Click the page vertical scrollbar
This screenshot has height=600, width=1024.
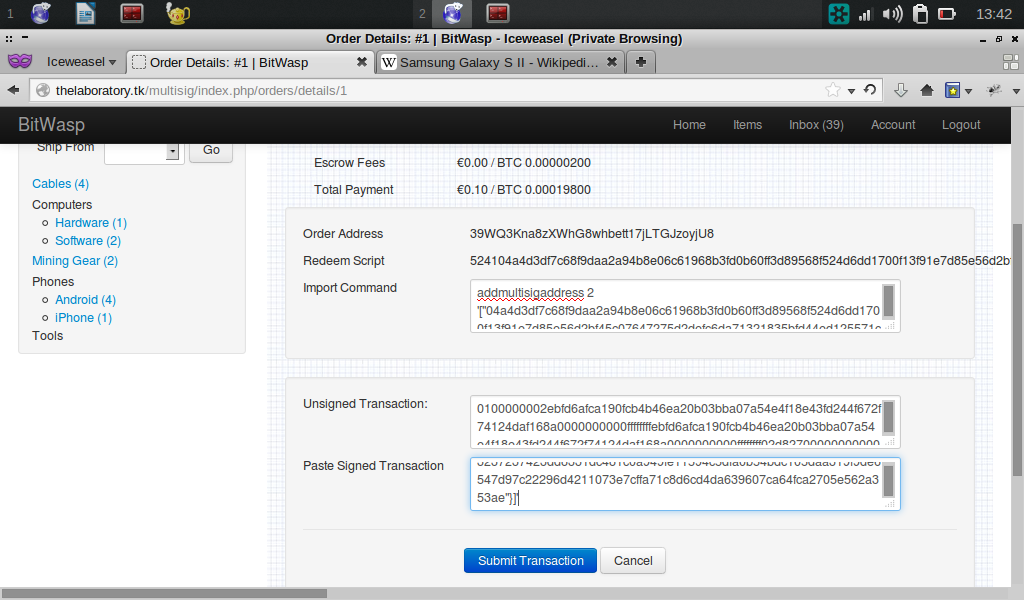coord(1017,349)
